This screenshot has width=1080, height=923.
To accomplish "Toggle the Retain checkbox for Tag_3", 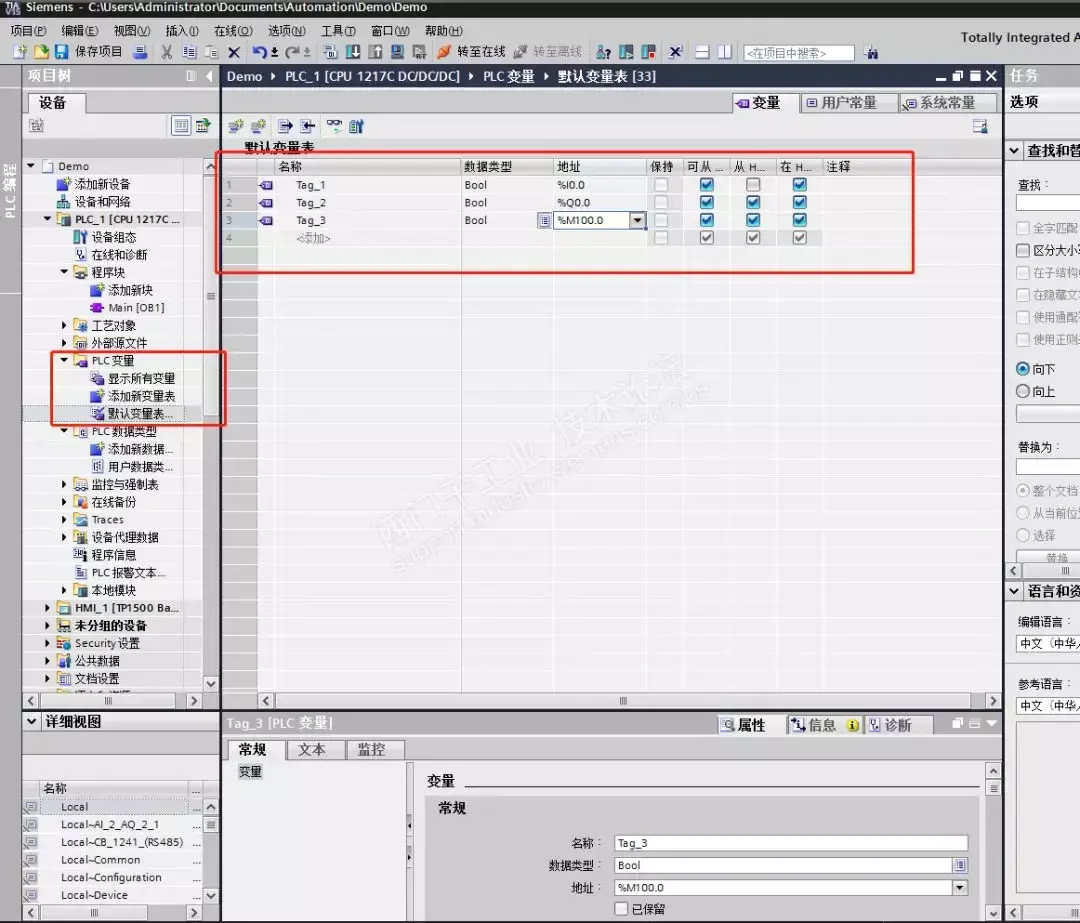I will tap(661, 220).
